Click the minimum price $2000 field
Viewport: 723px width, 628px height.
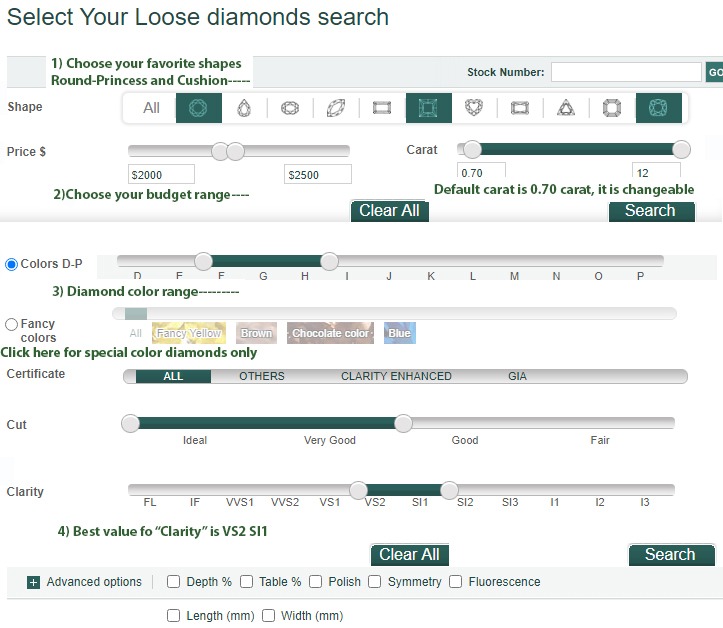161,175
